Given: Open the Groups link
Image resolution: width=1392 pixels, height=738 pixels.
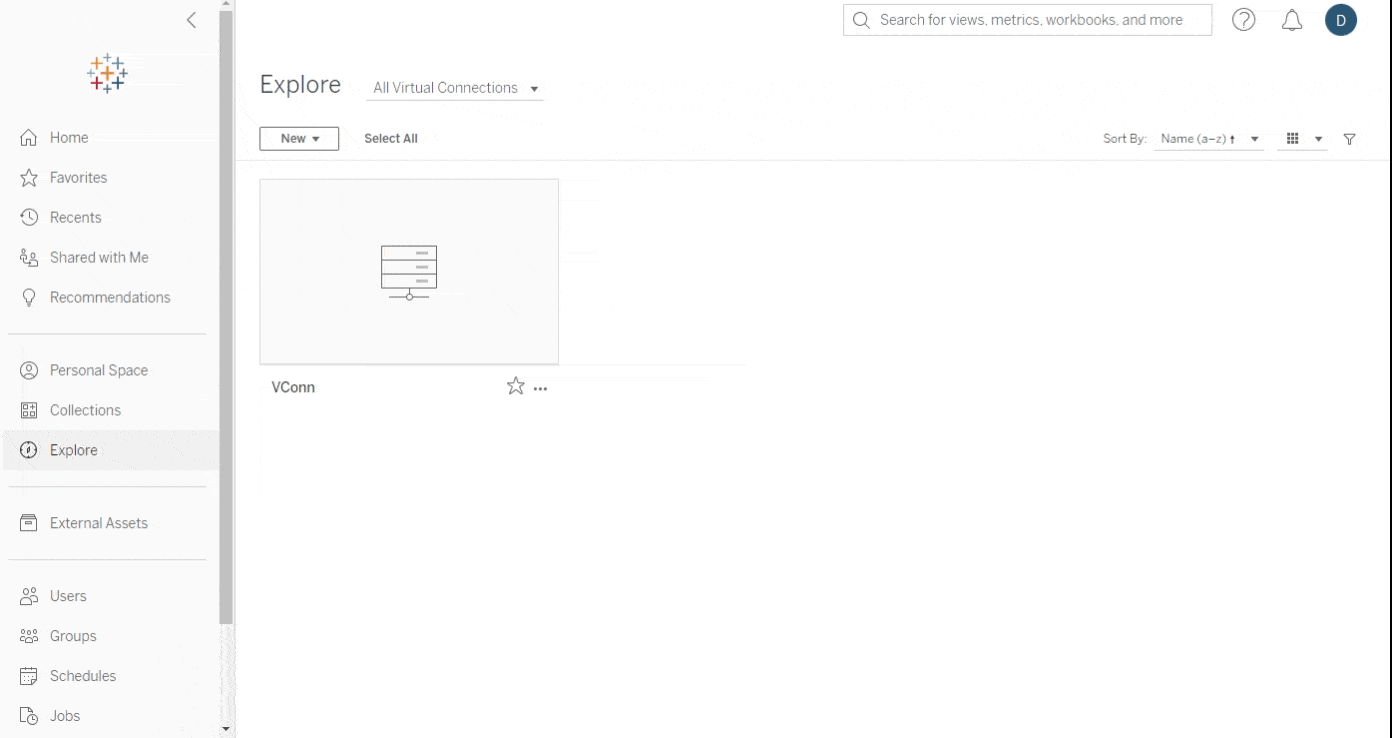Looking at the screenshot, I should point(73,636).
